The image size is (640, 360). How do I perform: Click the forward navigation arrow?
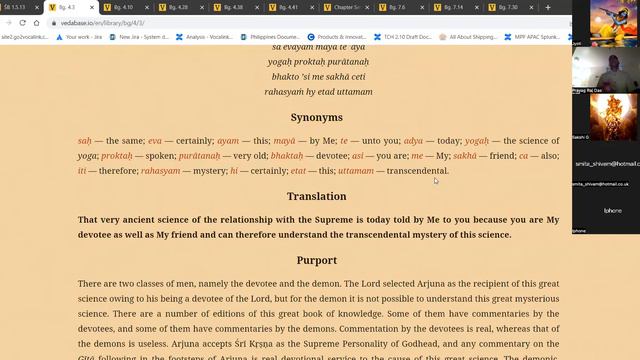coord(9,23)
